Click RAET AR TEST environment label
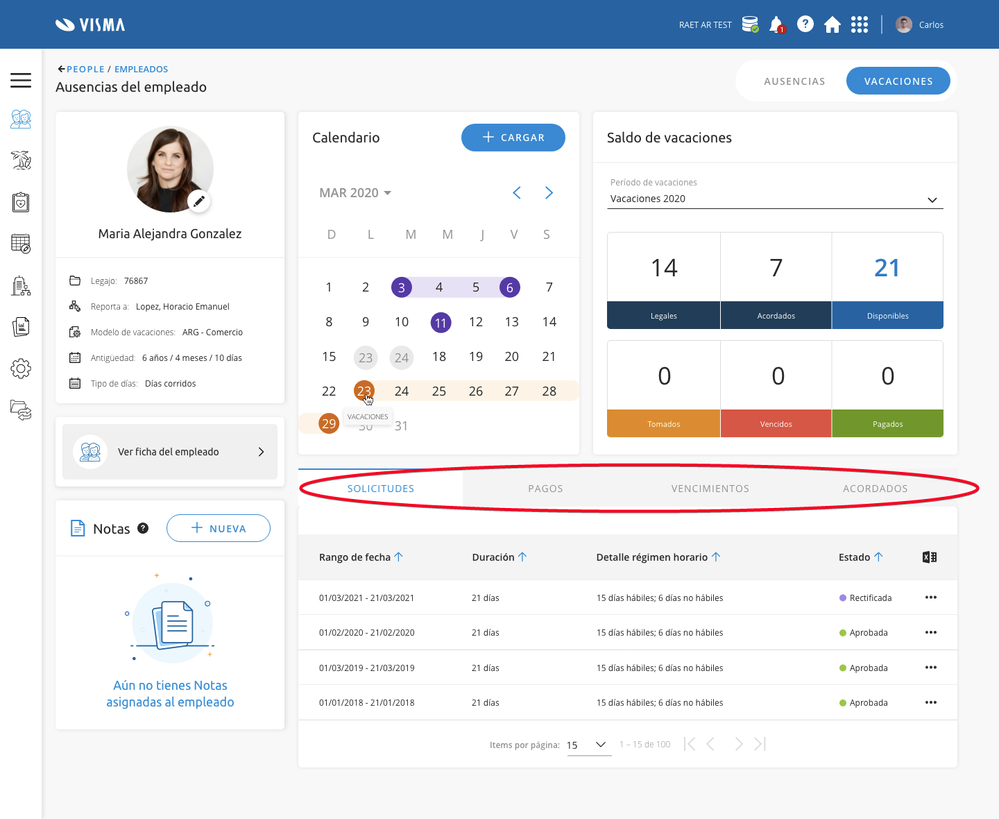999x819 pixels. [x=705, y=25]
